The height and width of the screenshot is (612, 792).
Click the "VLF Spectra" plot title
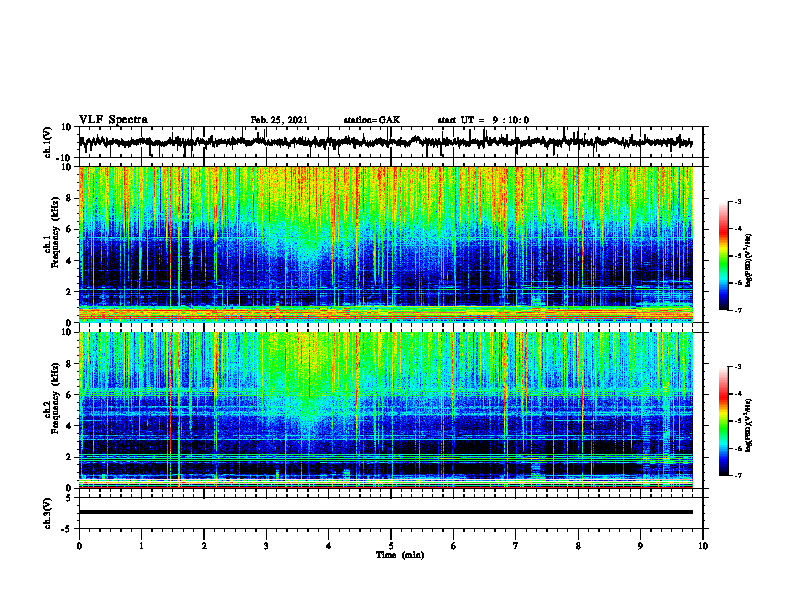coord(113,120)
